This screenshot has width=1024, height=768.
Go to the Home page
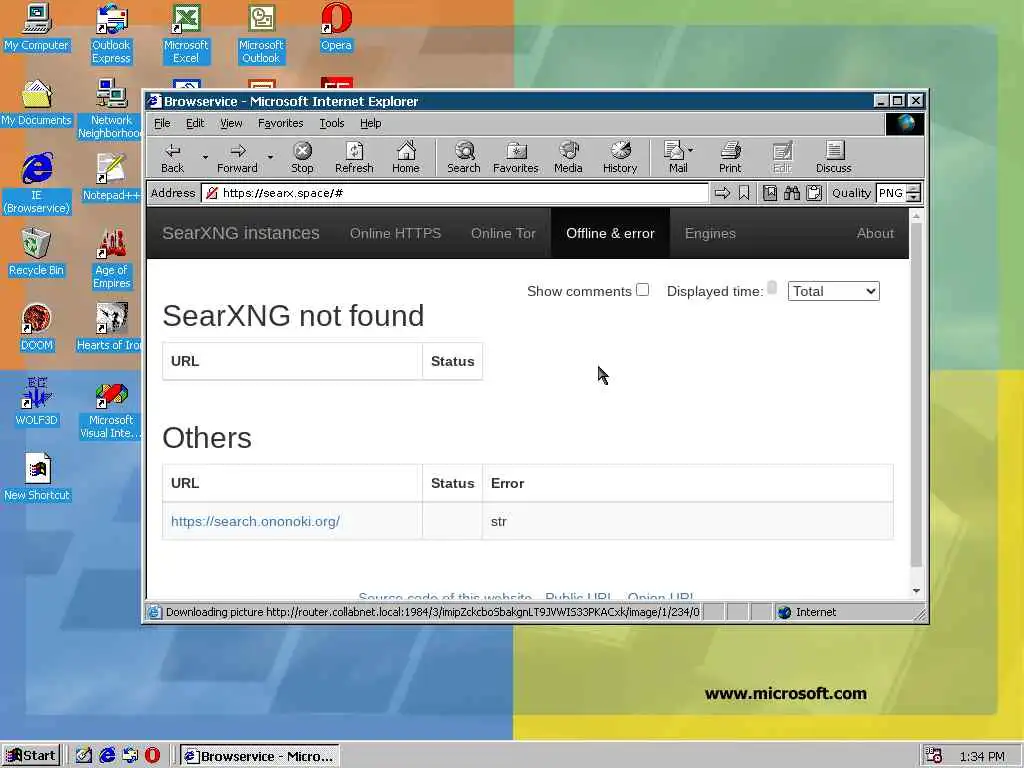tap(406, 158)
